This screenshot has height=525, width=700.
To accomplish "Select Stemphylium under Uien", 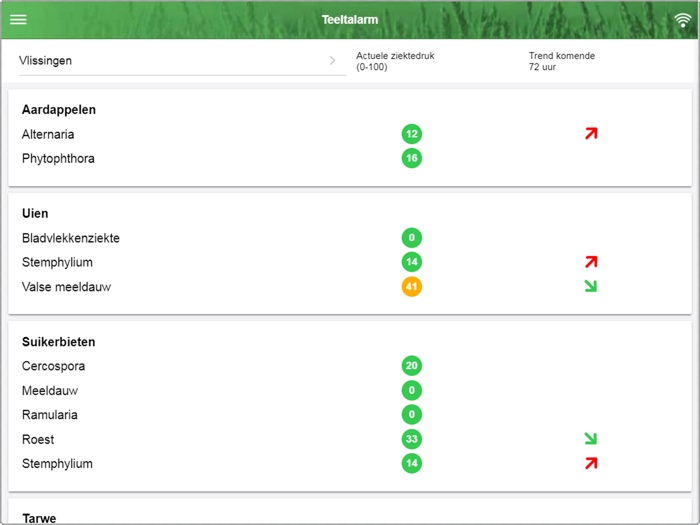I will (57, 262).
